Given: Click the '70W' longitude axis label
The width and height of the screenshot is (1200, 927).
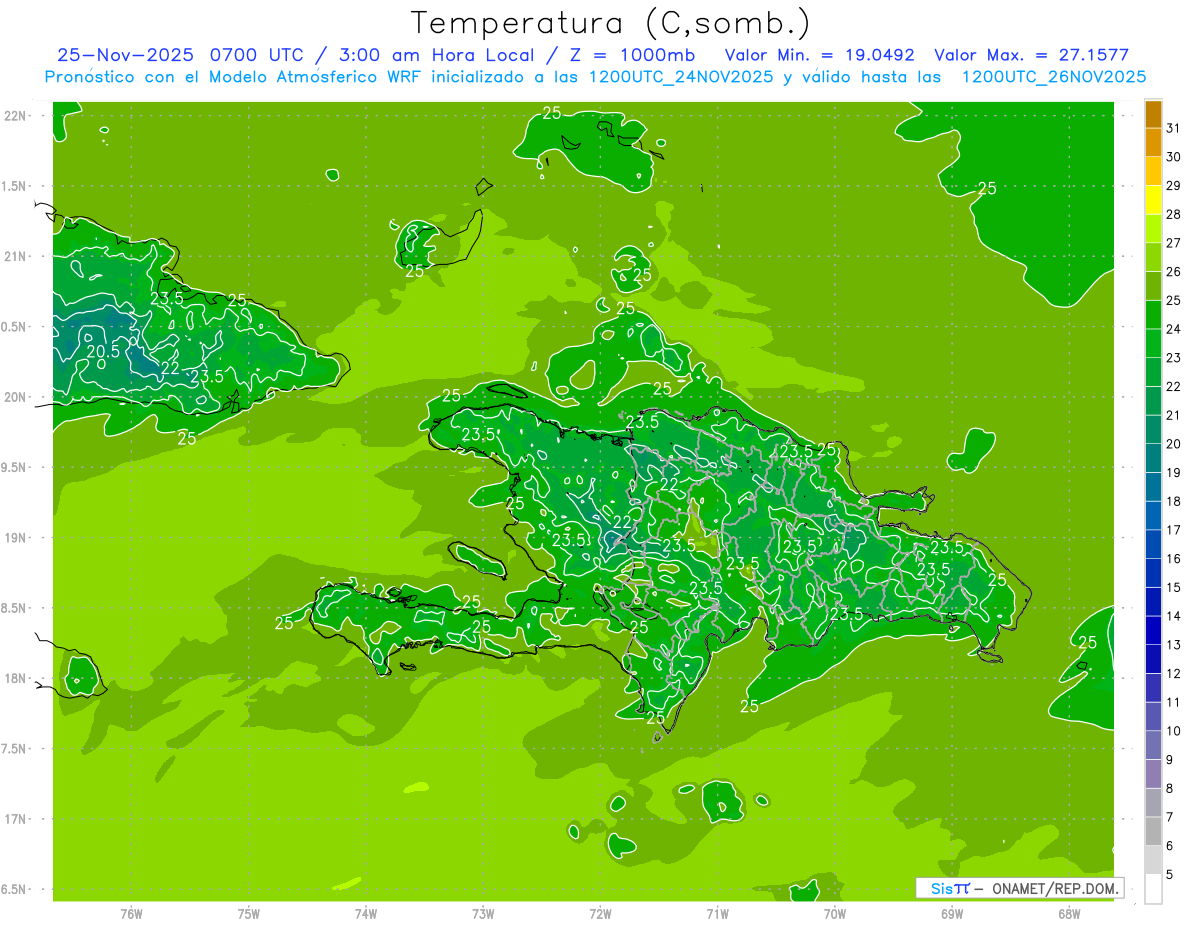Looking at the screenshot, I should [x=835, y=913].
